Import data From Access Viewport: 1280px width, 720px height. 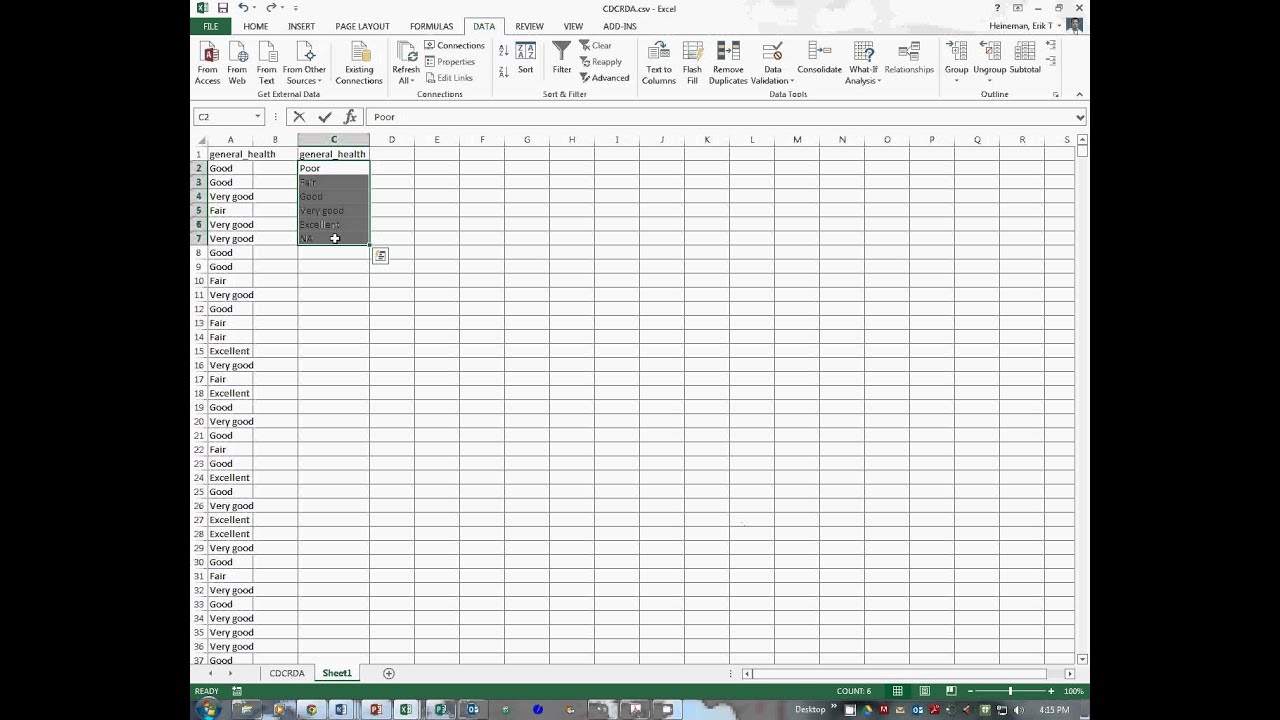pyautogui.click(x=208, y=63)
